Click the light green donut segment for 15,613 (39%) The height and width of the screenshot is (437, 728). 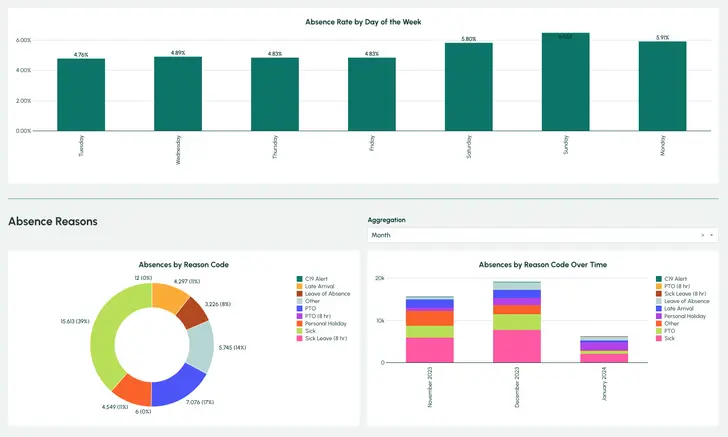click(x=104, y=332)
